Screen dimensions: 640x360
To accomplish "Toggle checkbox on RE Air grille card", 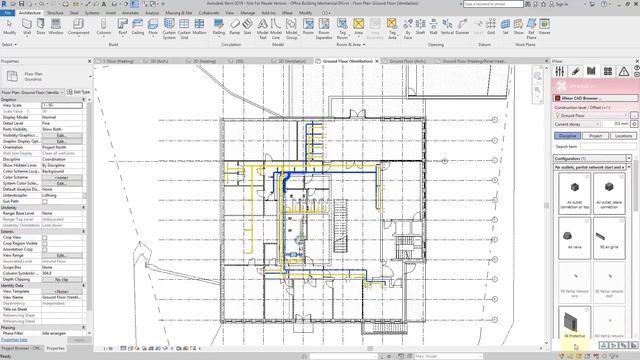I will 621,221.
